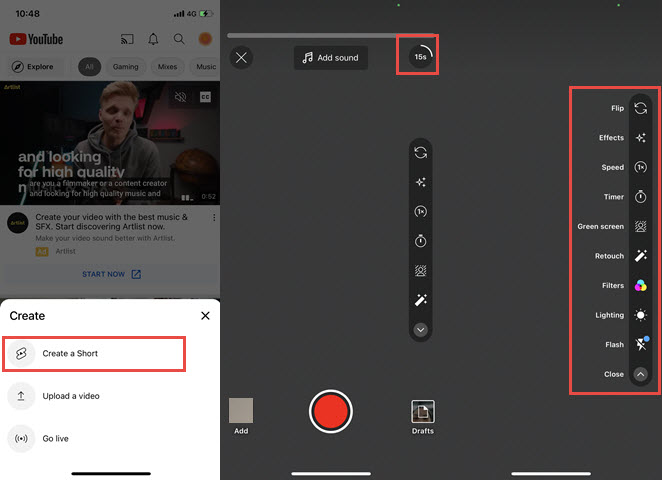Screen dimensions: 662x480
Task: Open the Artlist channel avatar
Action: pyautogui.click(x=18, y=222)
